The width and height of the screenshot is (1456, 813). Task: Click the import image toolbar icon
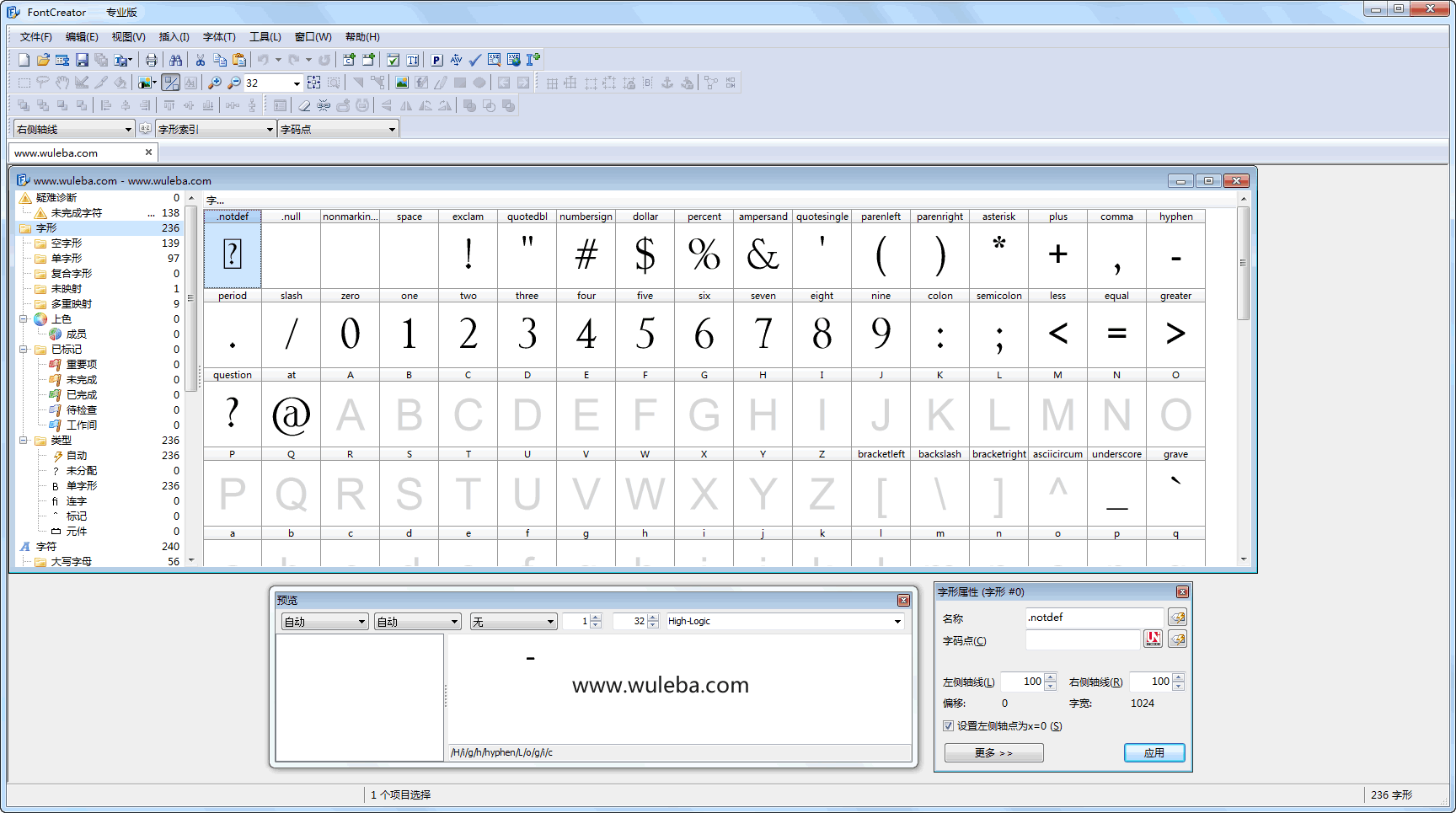point(402,83)
